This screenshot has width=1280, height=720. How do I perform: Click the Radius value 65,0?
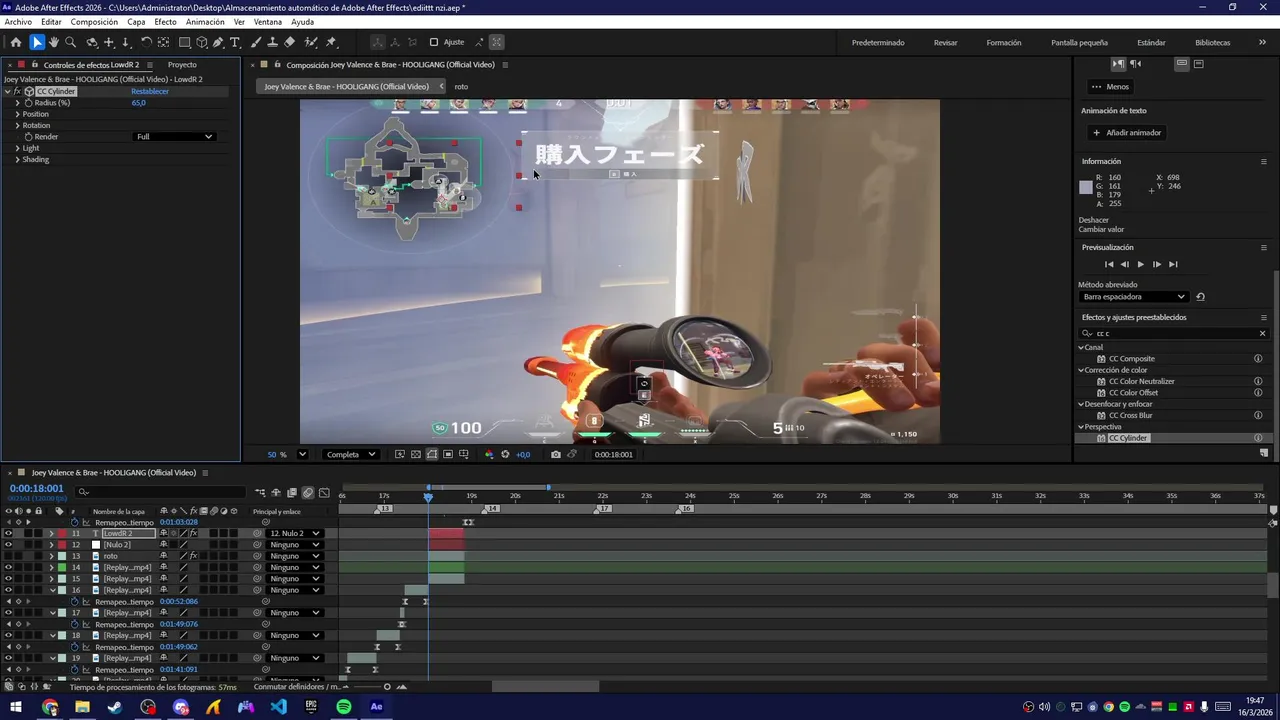pos(139,103)
